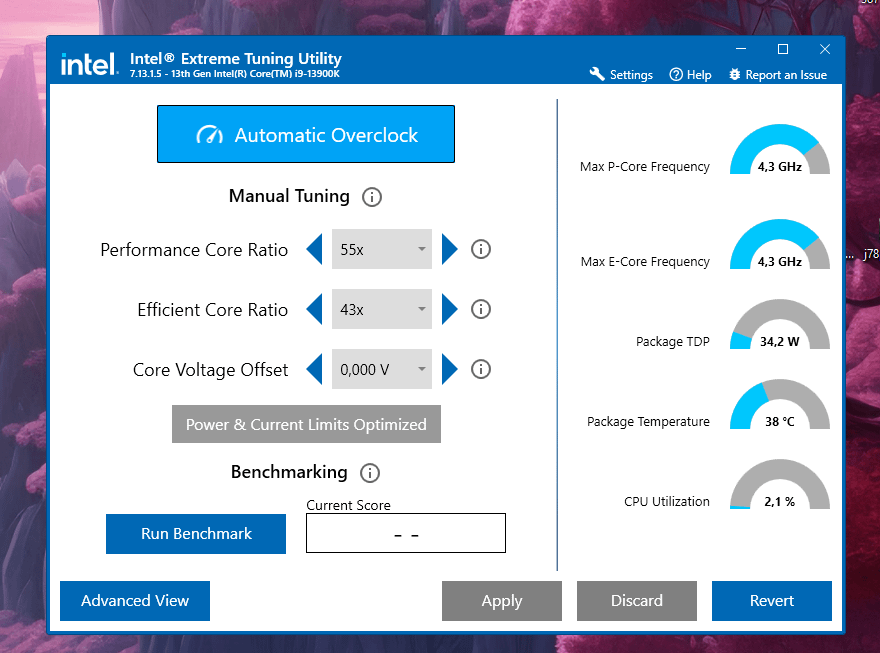
Task: Start the Run Benchmark button
Action: pyautogui.click(x=196, y=534)
